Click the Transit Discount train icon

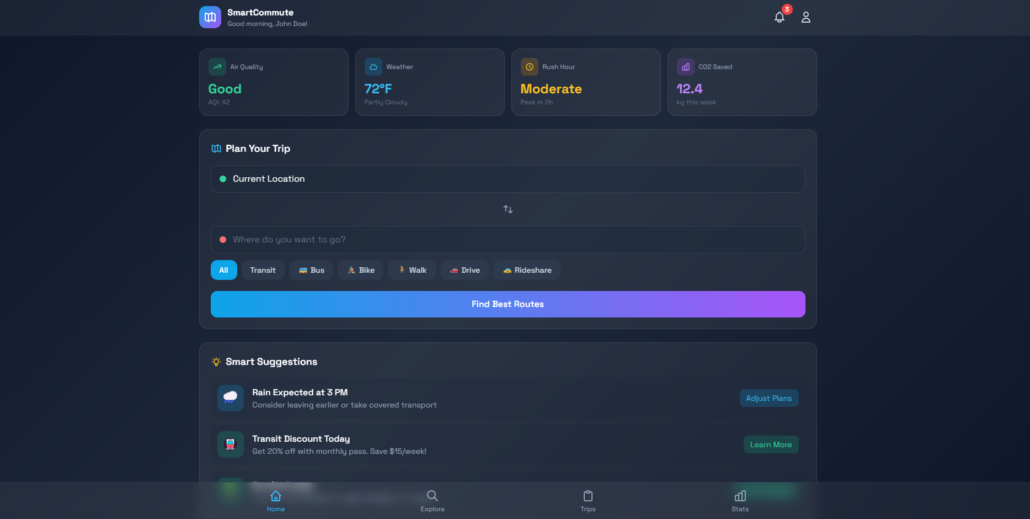[x=231, y=445]
